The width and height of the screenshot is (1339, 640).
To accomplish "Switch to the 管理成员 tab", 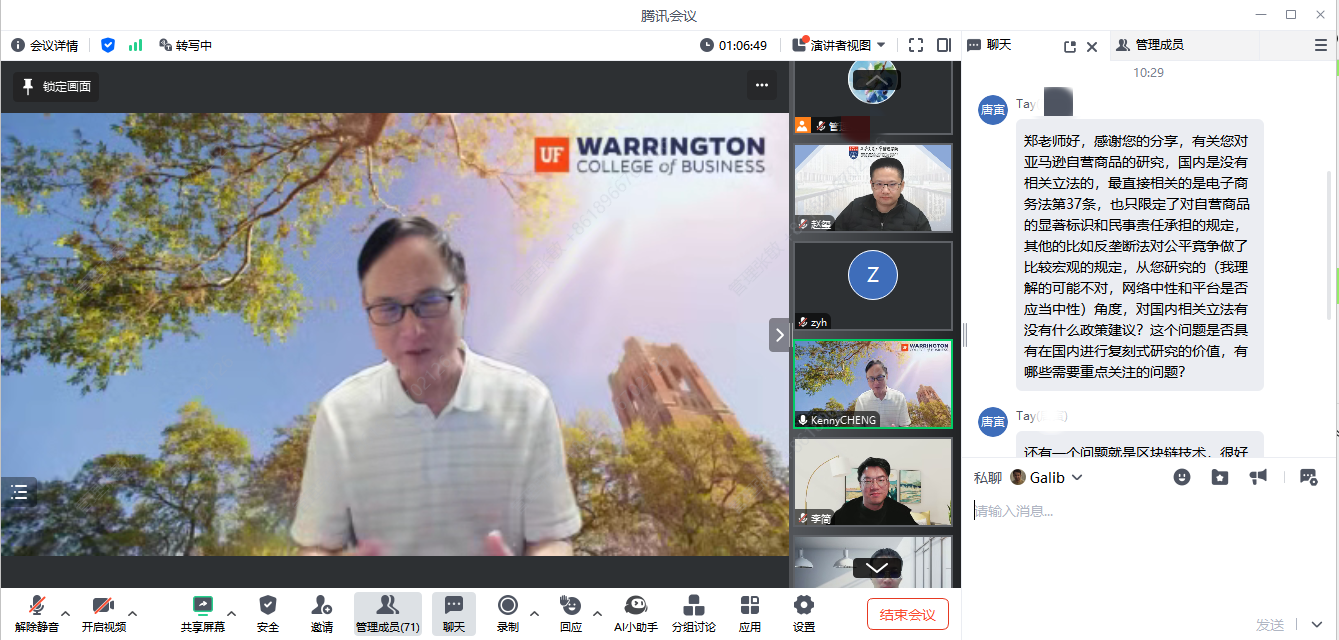I will [x=1149, y=45].
